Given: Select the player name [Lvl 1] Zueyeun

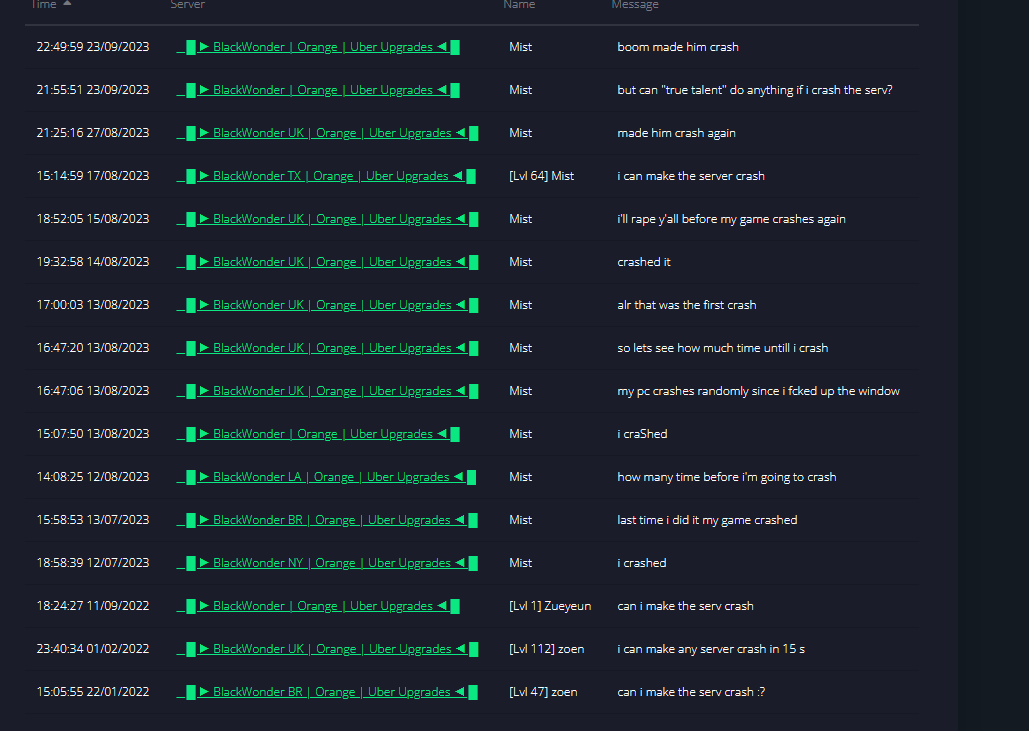Looking at the screenshot, I should [550, 606].
